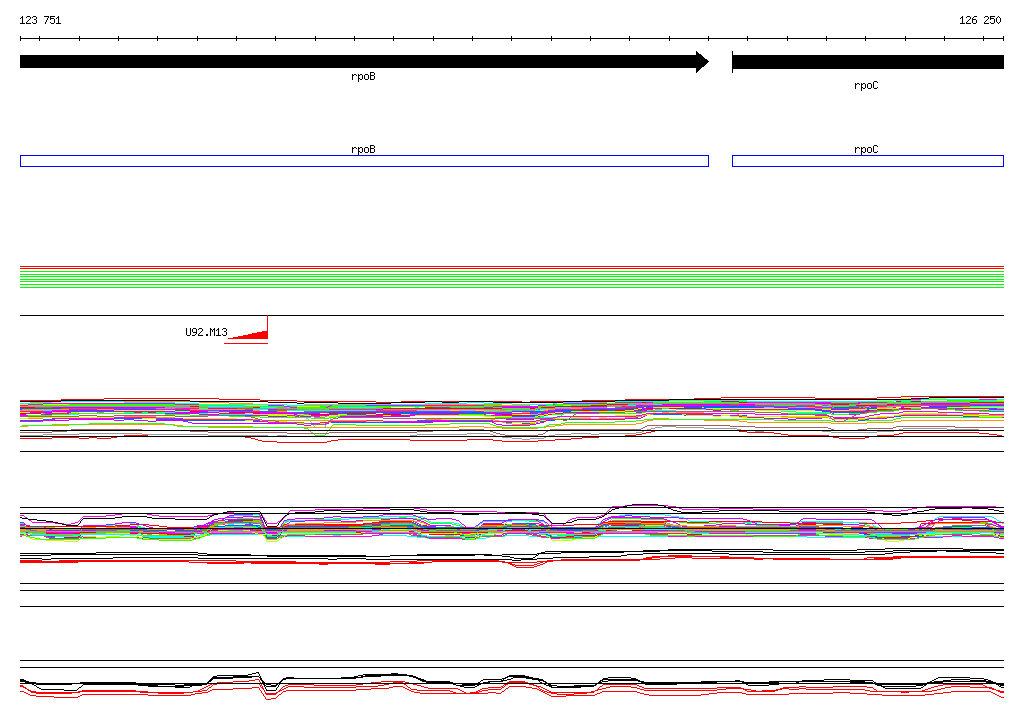Screen dimensions: 1024x714
Task: Select the blue rpoC outlined box
Action: point(868,161)
